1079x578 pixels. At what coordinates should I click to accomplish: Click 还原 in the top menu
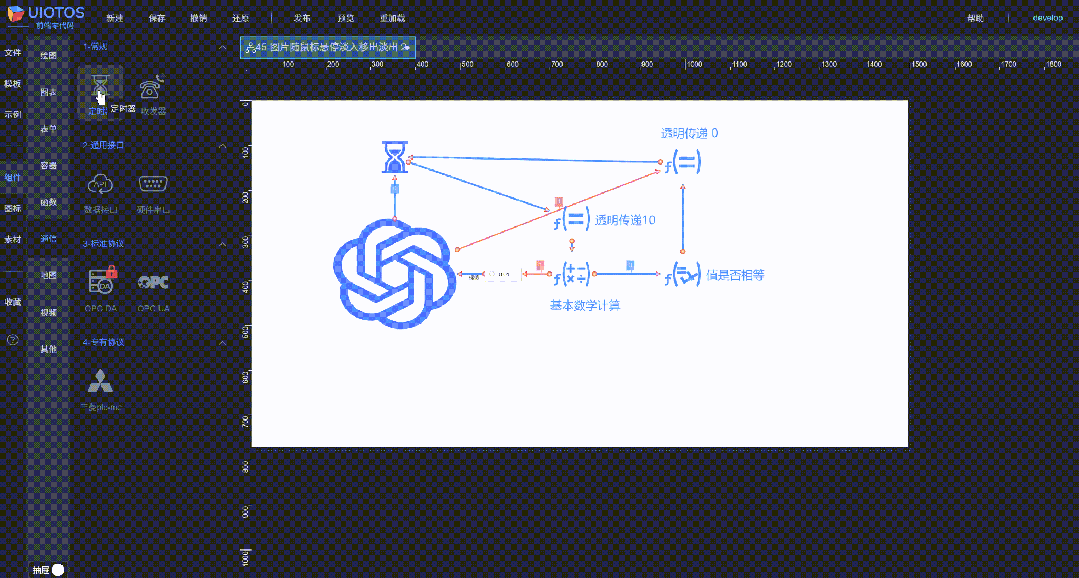[240, 18]
